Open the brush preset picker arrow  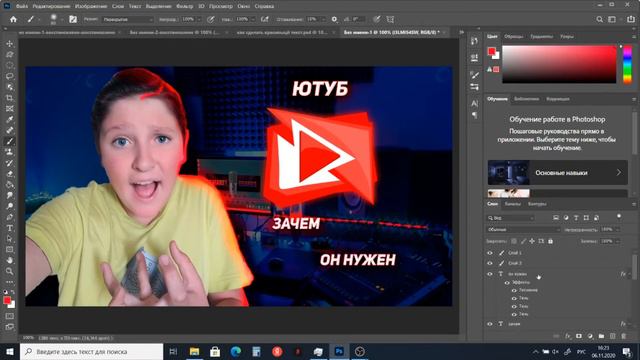61,19
